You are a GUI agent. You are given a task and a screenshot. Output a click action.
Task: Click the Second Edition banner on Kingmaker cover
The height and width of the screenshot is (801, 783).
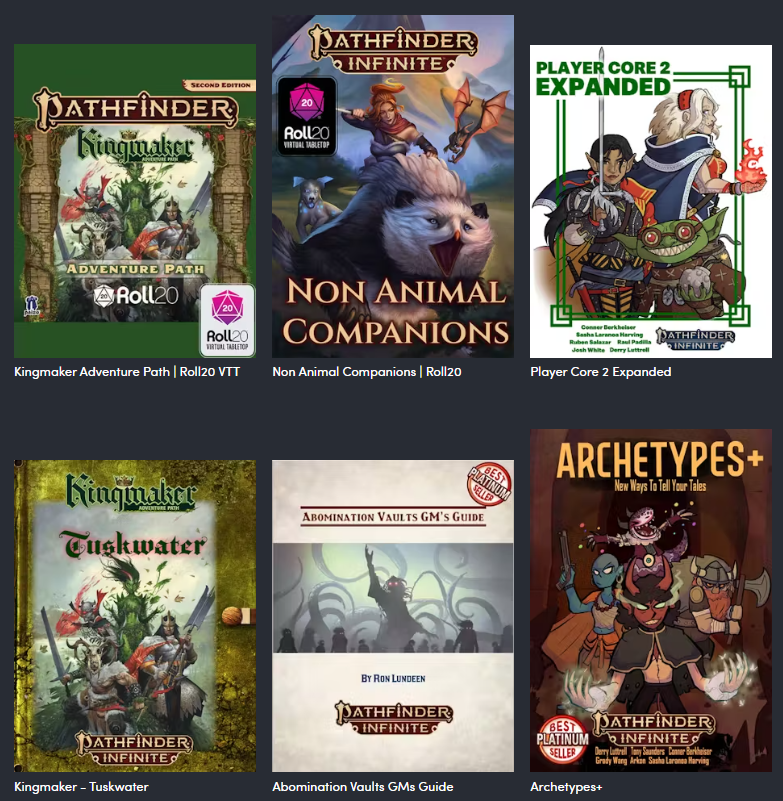(219, 85)
